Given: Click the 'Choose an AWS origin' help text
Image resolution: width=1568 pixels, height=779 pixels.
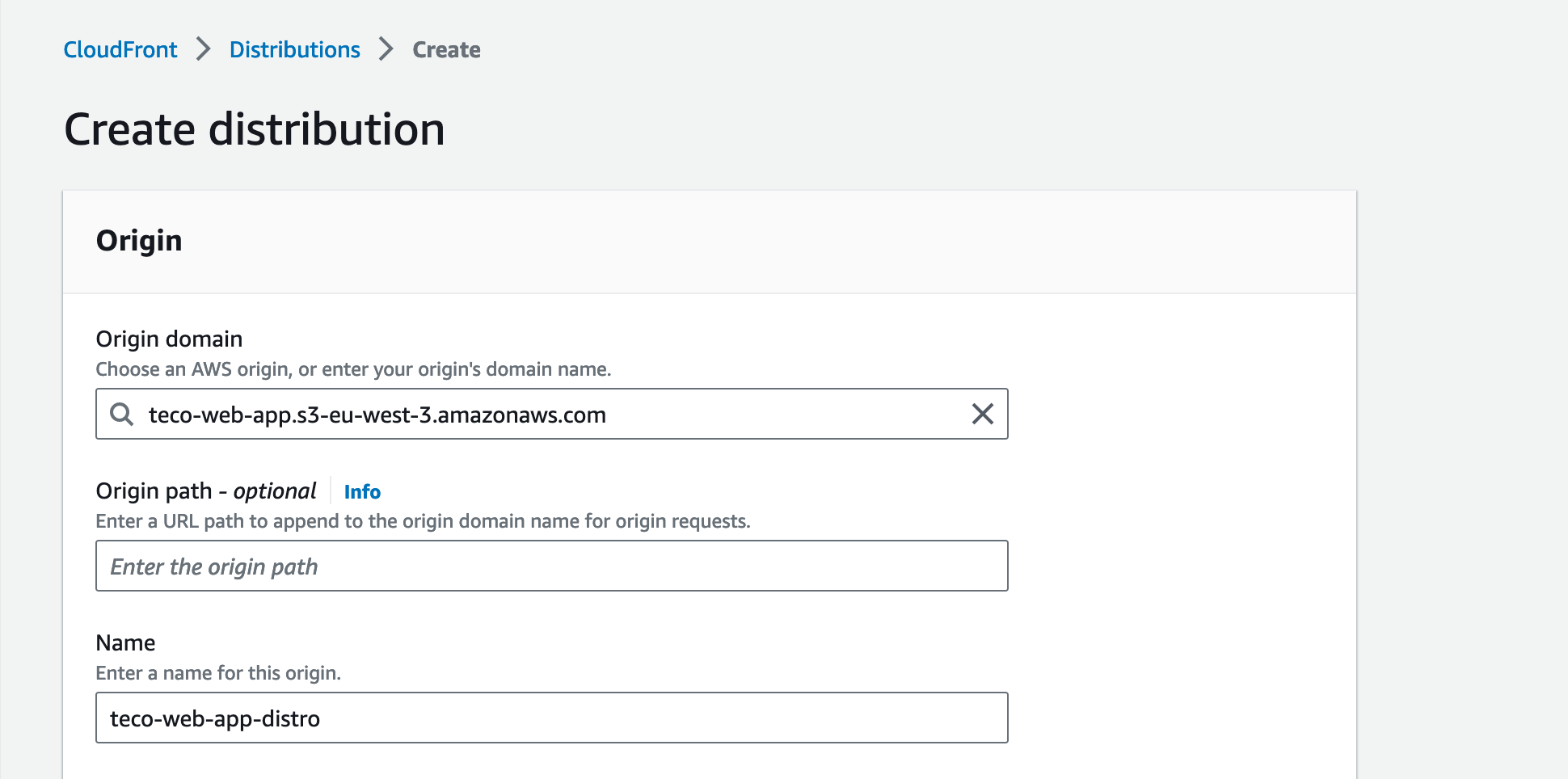Looking at the screenshot, I should (353, 369).
